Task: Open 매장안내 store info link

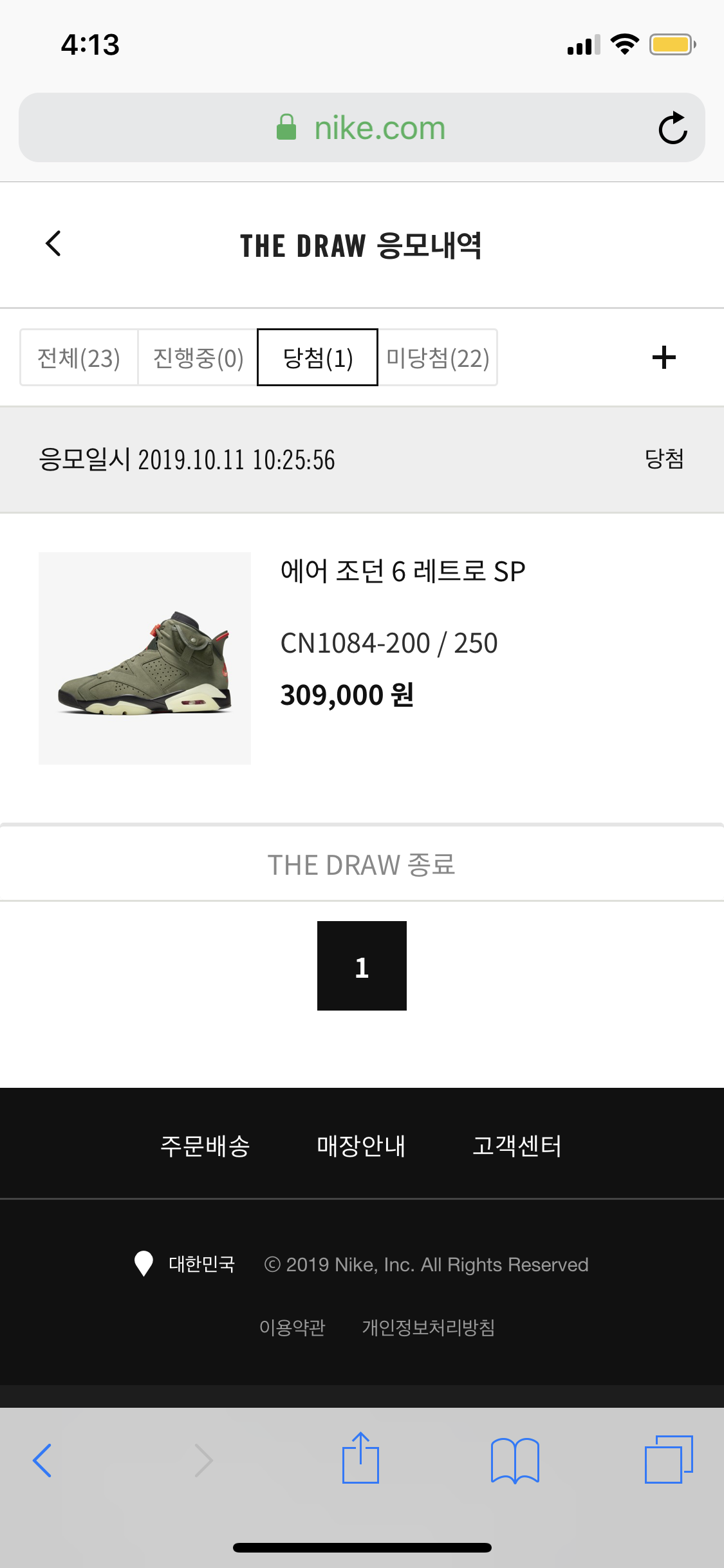Action: click(361, 1146)
